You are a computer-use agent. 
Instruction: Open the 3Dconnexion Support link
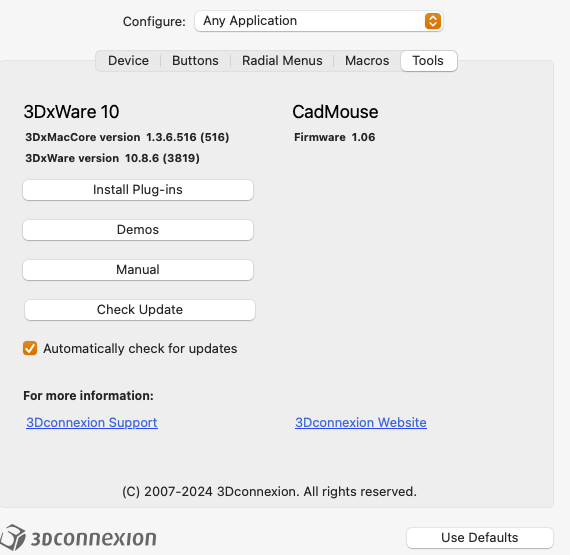(92, 422)
